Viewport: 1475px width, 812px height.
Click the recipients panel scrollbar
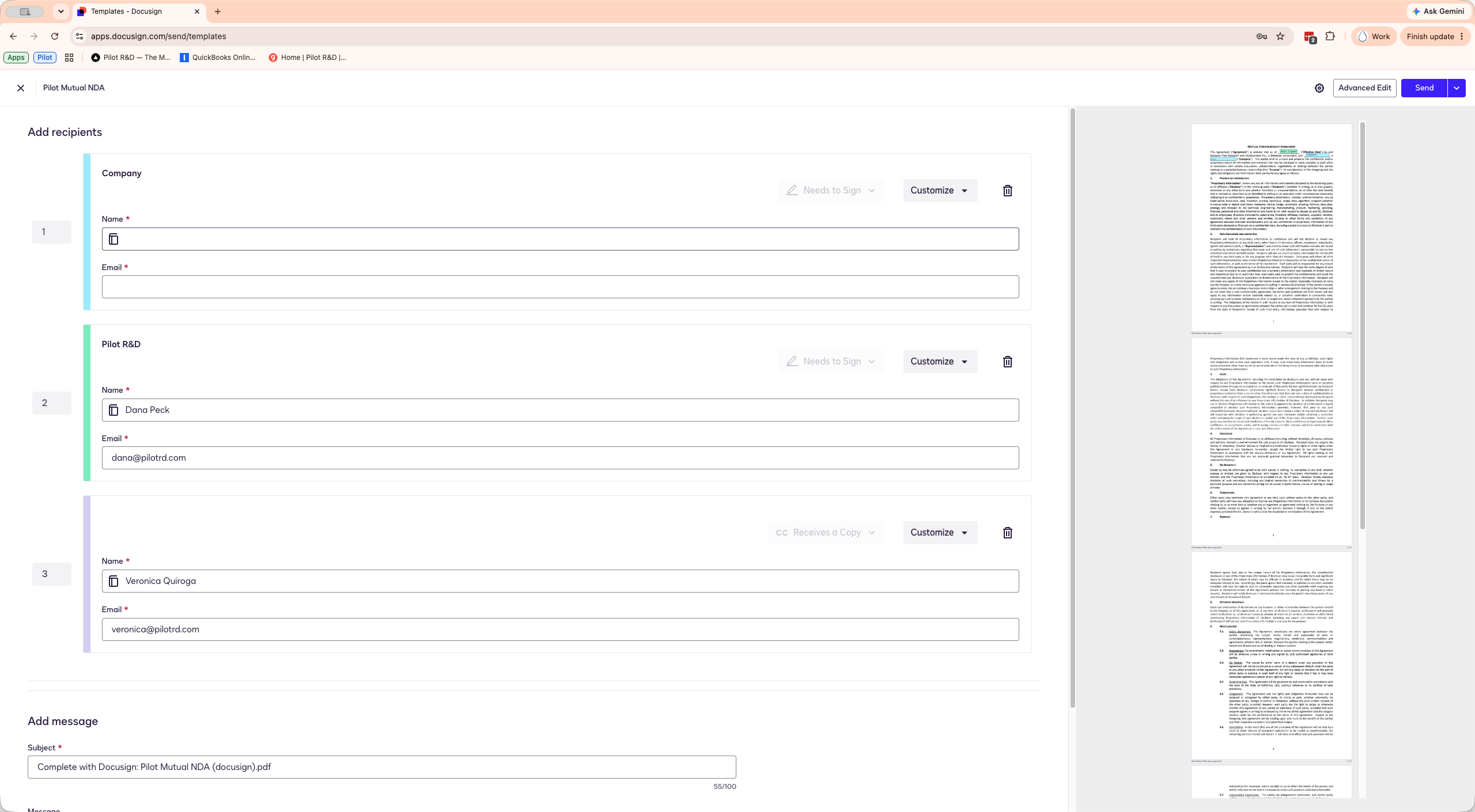pyautogui.click(x=1072, y=408)
